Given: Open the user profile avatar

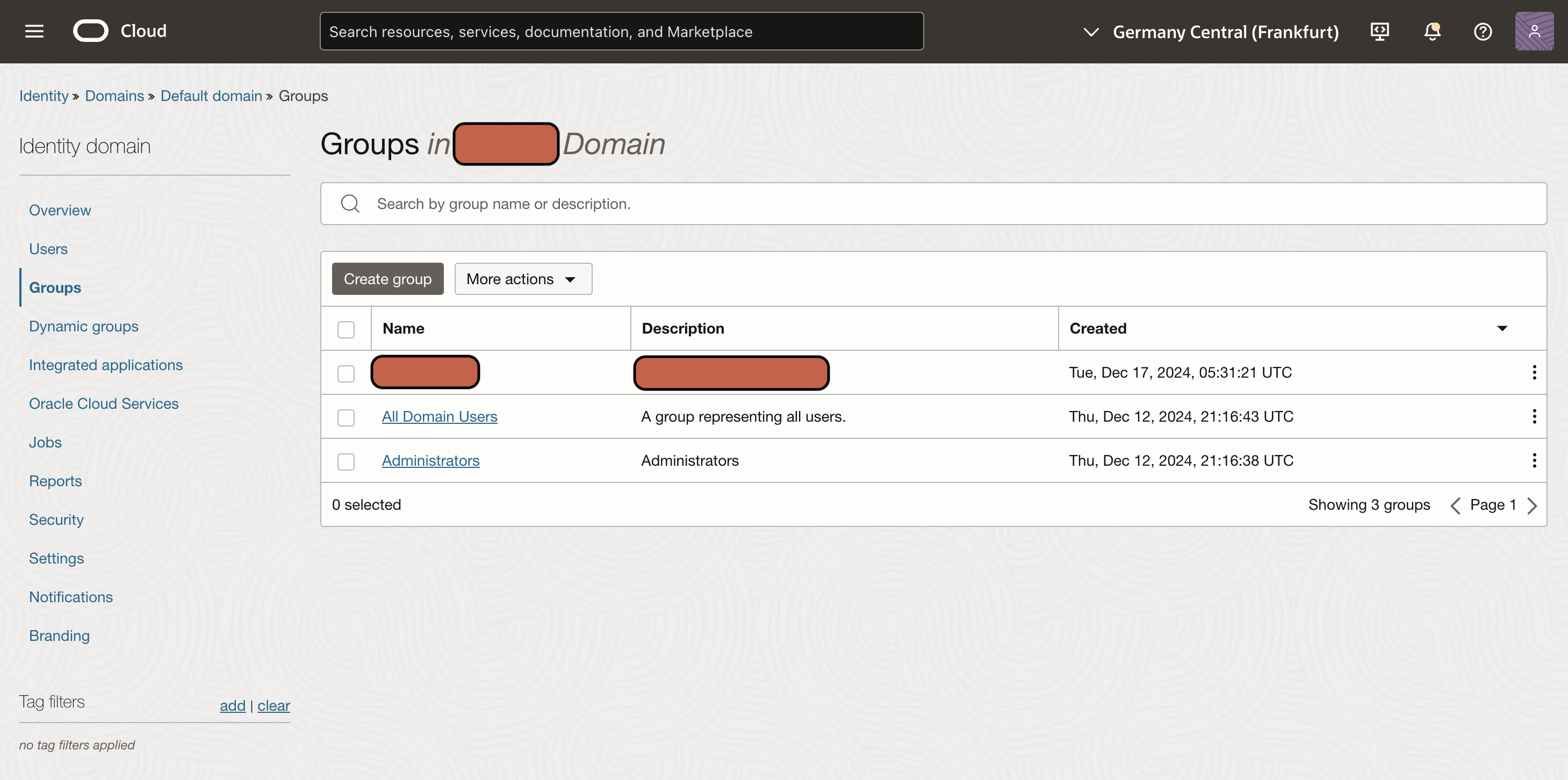Looking at the screenshot, I should click(x=1534, y=31).
